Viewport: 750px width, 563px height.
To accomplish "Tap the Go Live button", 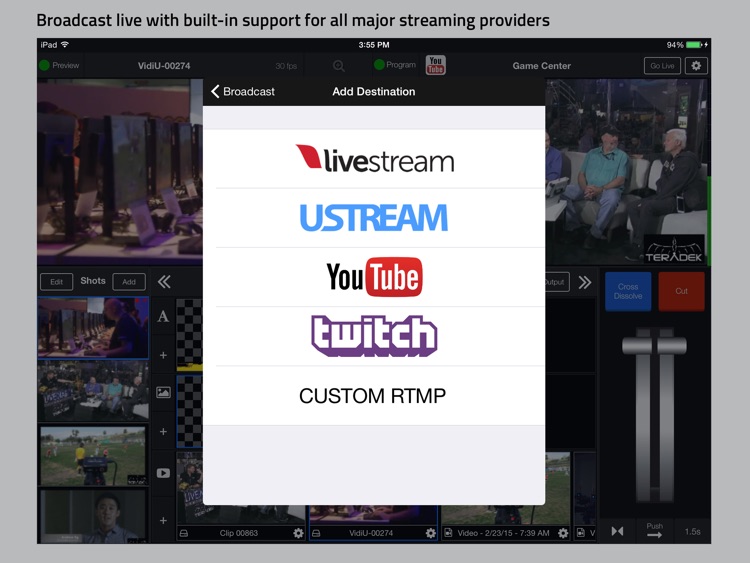I will point(662,66).
